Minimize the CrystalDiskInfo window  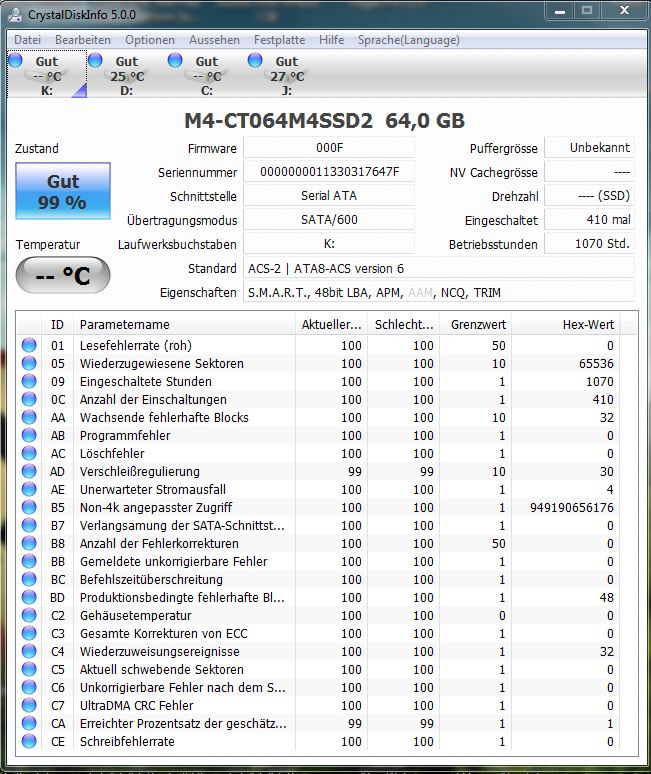(560, 10)
